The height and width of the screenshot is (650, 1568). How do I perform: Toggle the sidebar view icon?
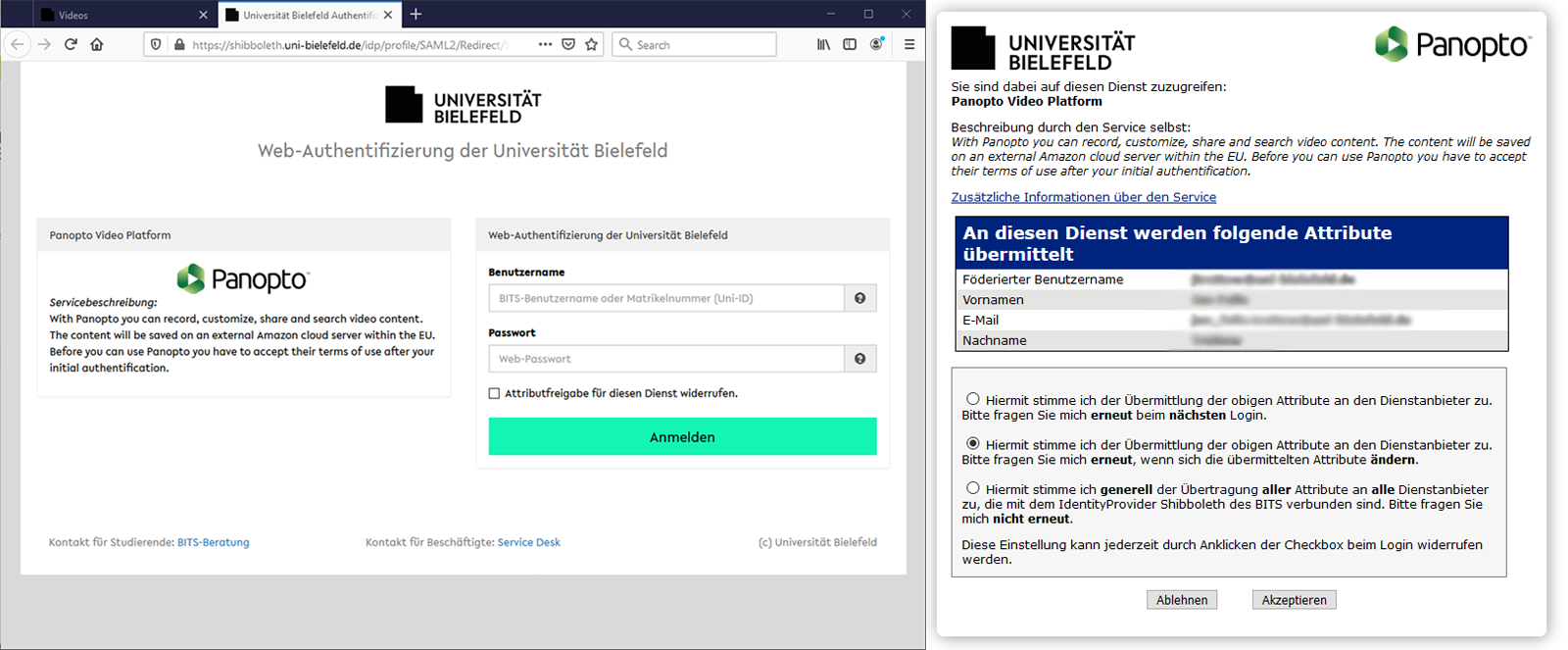(x=850, y=44)
